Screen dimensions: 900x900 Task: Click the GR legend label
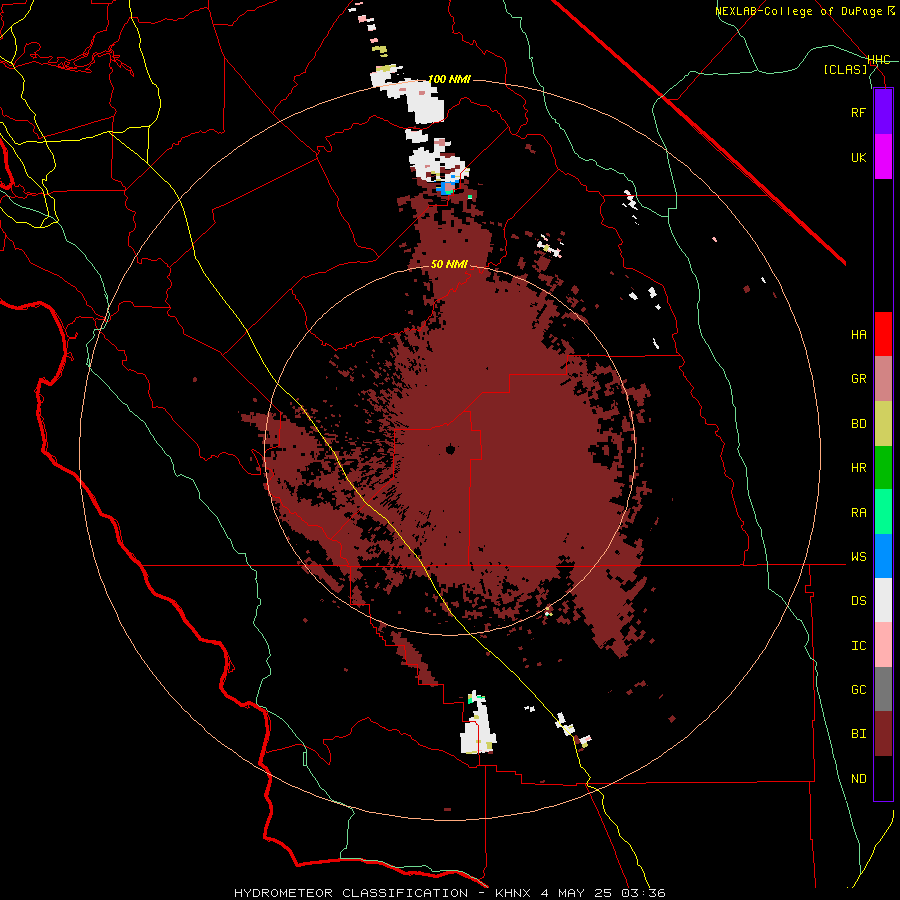tap(858, 379)
